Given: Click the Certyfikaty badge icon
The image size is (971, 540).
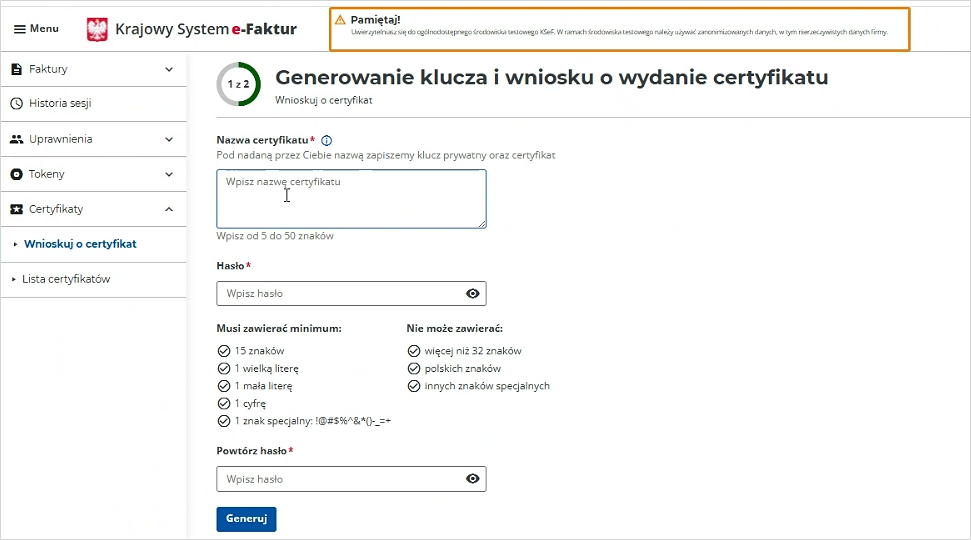Looking at the screenshot, I should pos(16,209).
